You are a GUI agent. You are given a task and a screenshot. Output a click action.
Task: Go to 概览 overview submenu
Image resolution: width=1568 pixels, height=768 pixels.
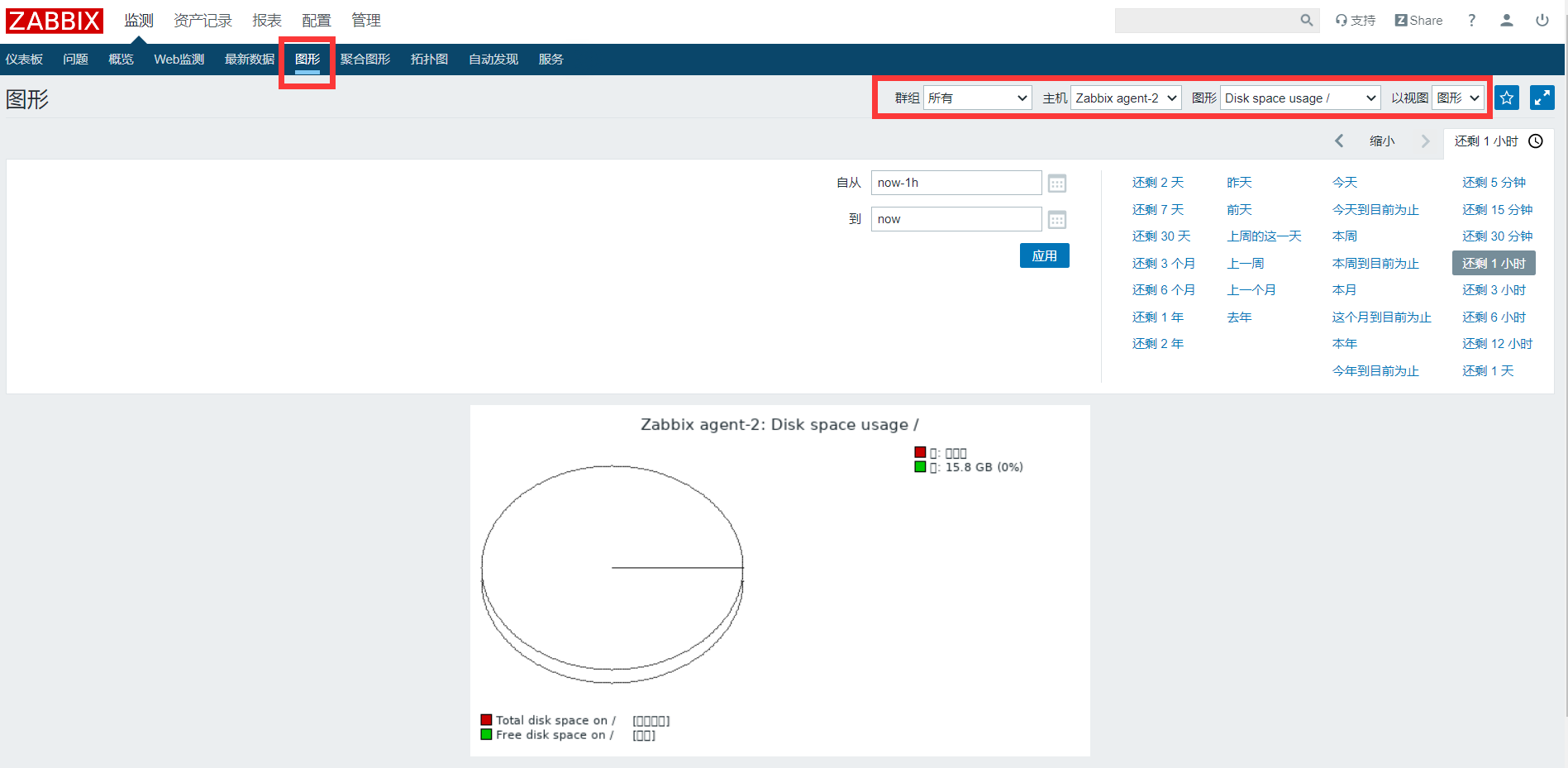point(121,60)
